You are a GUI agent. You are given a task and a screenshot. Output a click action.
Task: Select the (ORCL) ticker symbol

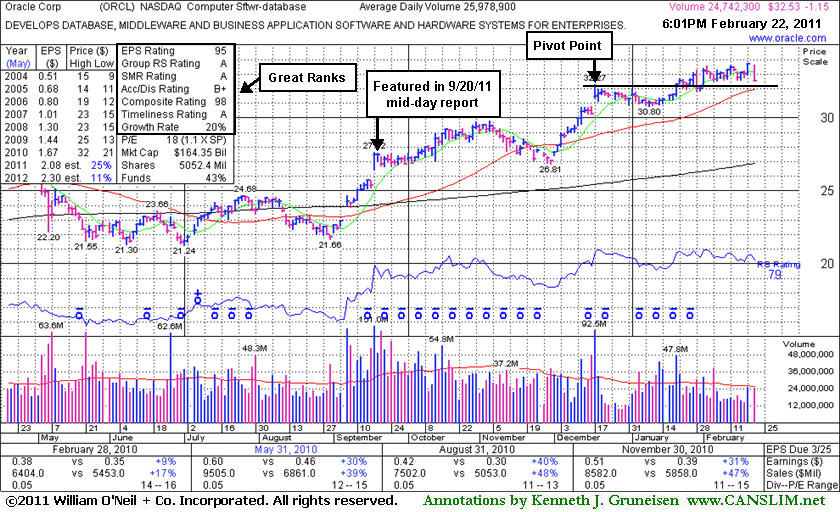click(x=116, y=7)
